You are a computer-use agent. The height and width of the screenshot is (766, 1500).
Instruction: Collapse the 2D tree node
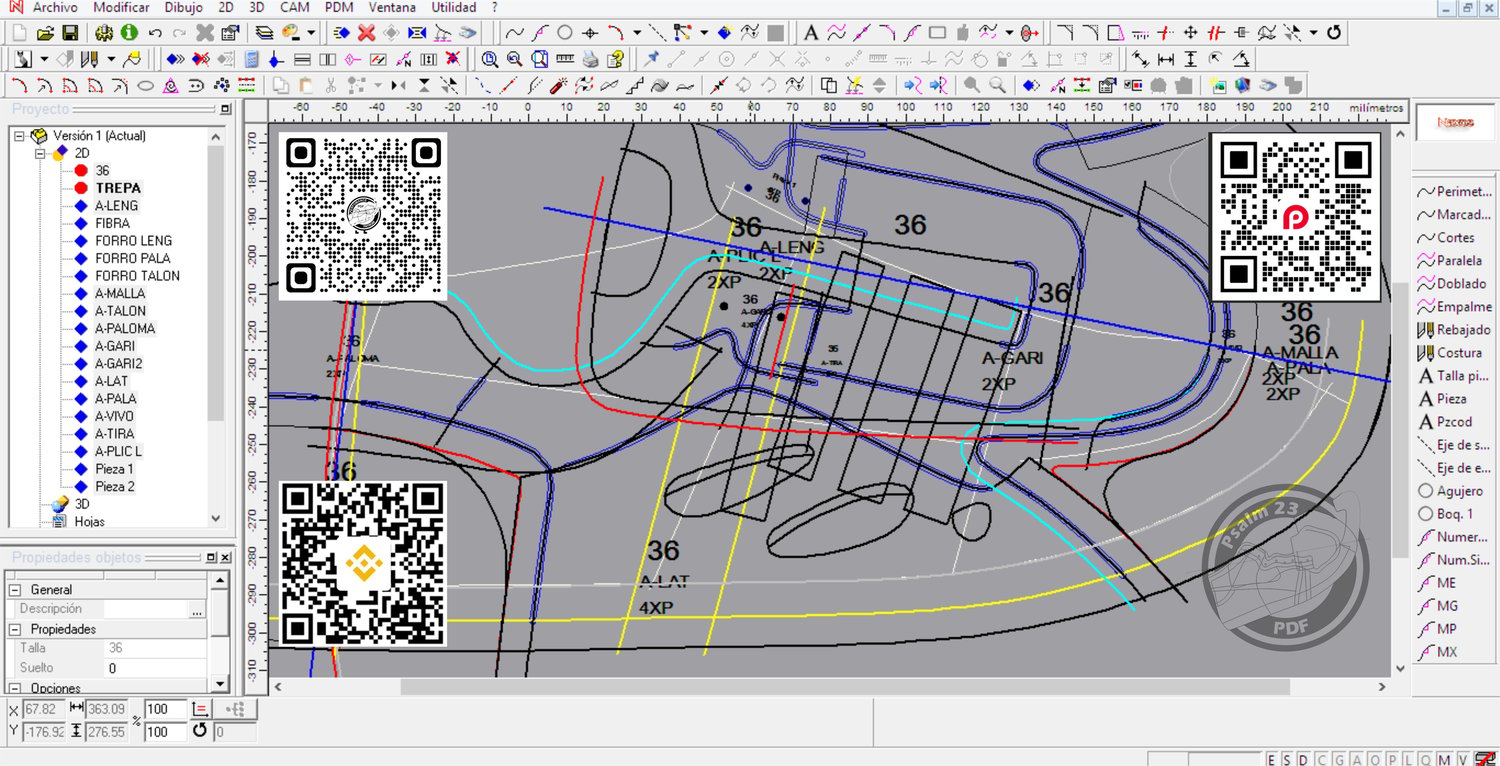[40, 153]
